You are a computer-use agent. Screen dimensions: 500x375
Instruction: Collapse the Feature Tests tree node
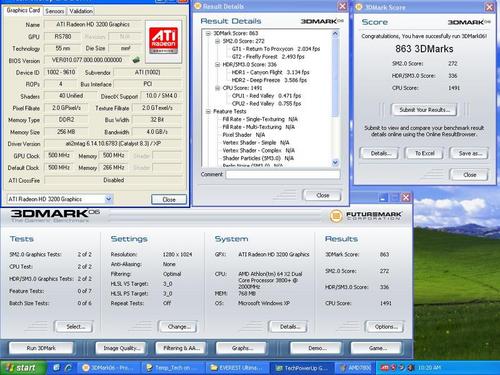click(x=208, y=111)
